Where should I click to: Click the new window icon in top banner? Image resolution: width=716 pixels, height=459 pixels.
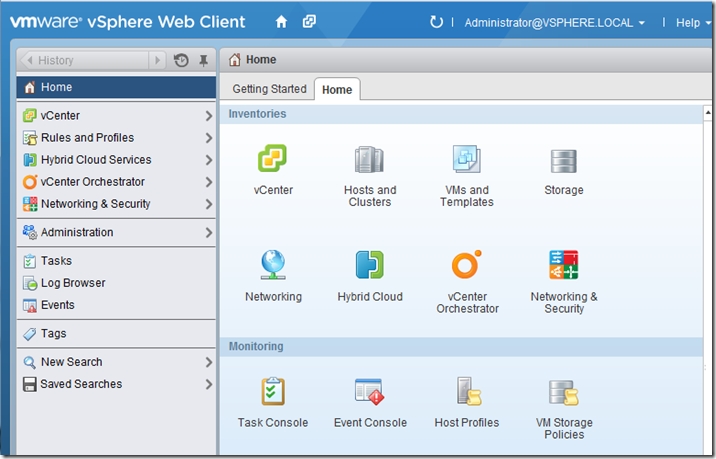(x=309, y=21)
